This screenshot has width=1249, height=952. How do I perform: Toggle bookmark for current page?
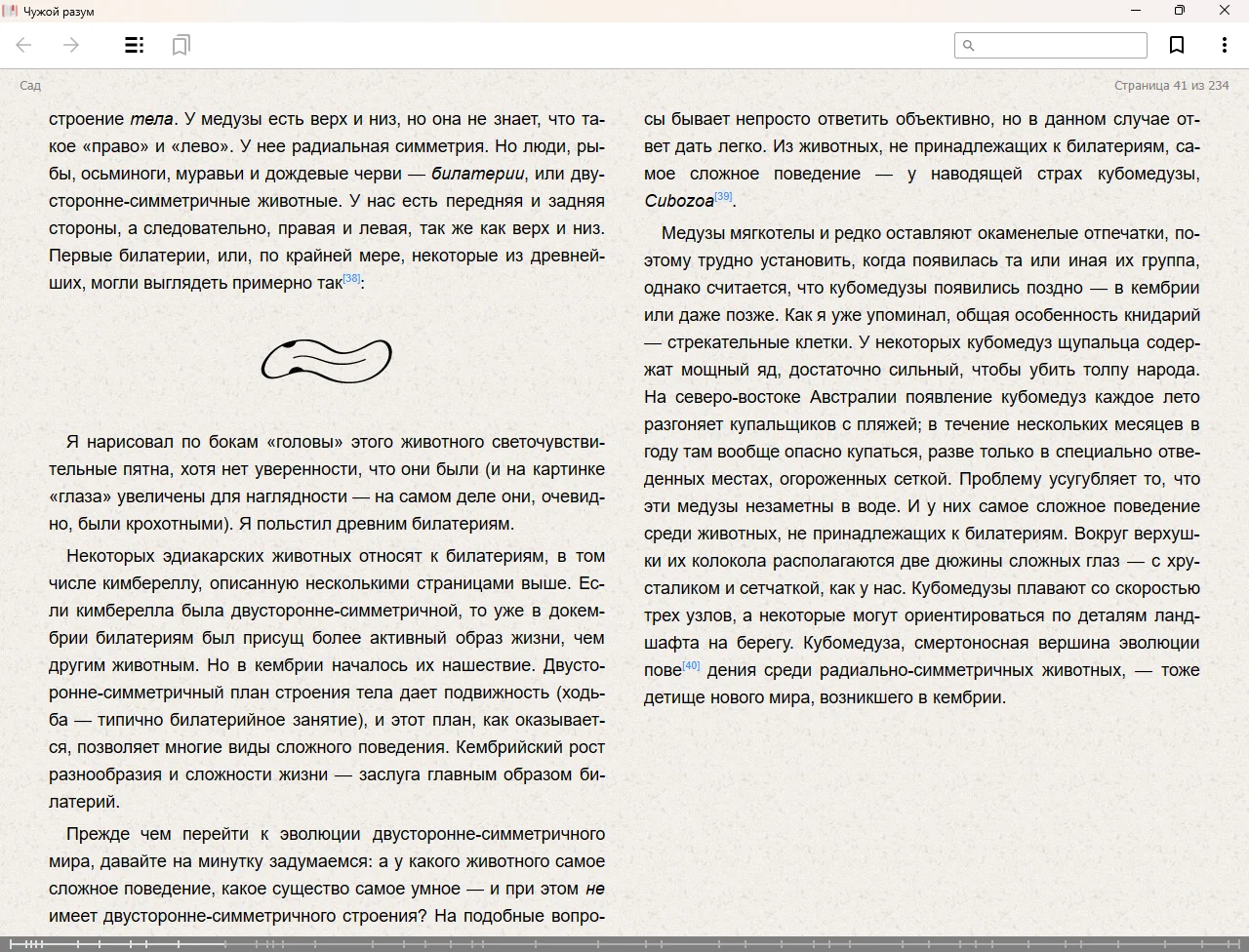pos(1177,45)
